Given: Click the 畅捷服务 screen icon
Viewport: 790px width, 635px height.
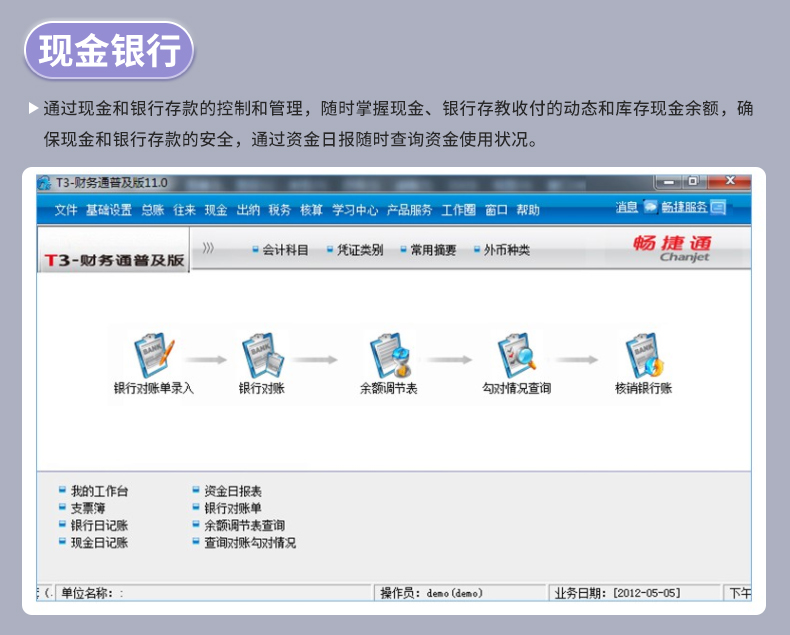Looking at the screenshot, I should pyautogui.click(x=717, y=207).
